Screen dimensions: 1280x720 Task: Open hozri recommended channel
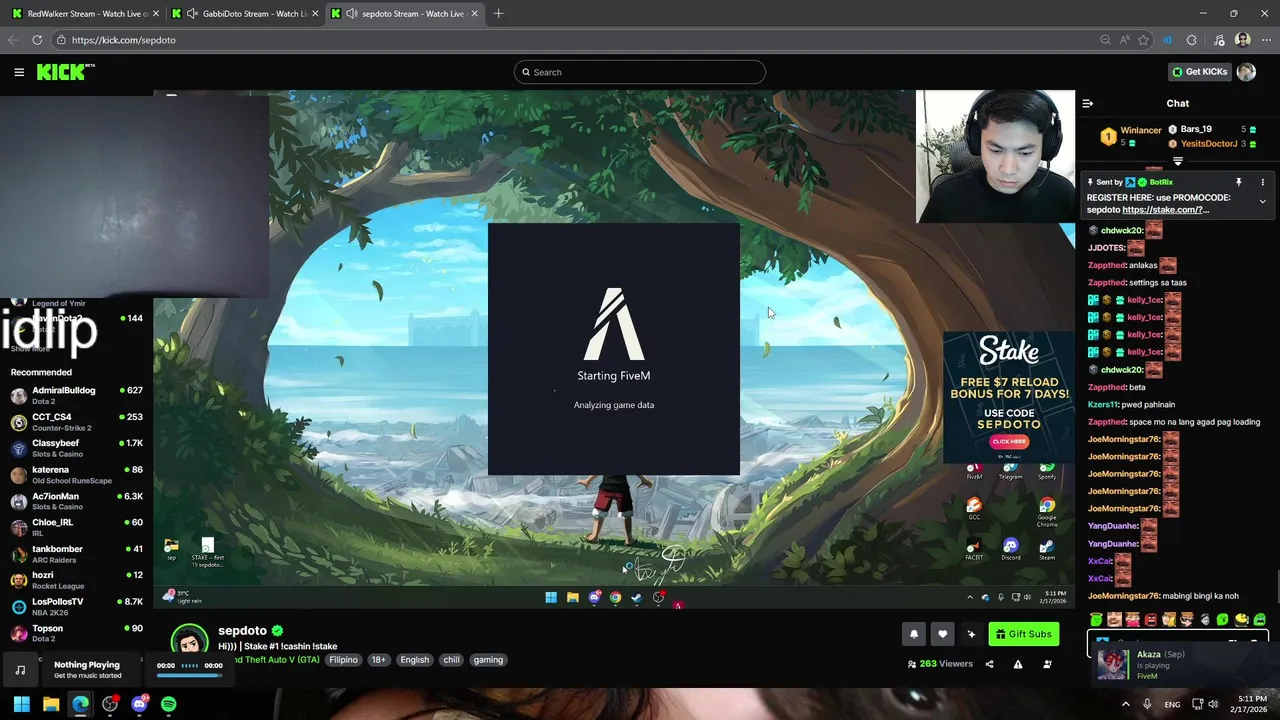[76, 580]
